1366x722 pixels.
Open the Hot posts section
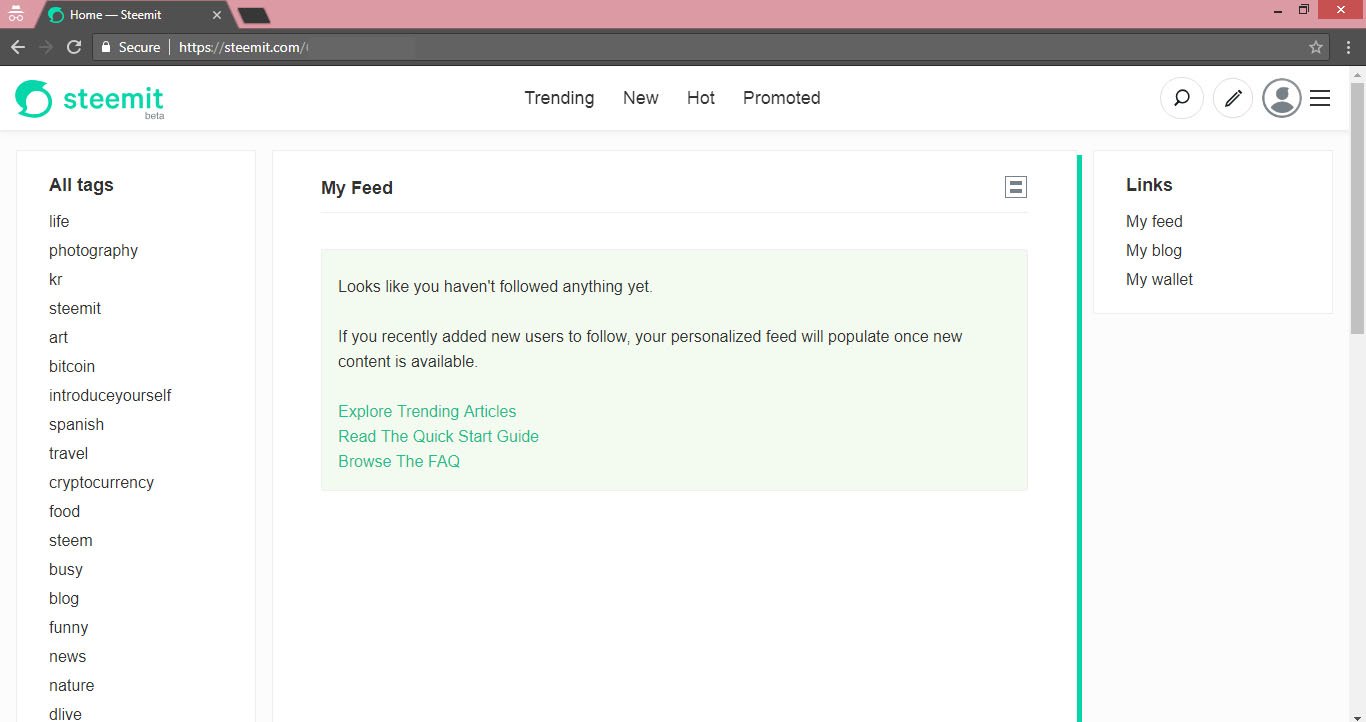[700, 98]
